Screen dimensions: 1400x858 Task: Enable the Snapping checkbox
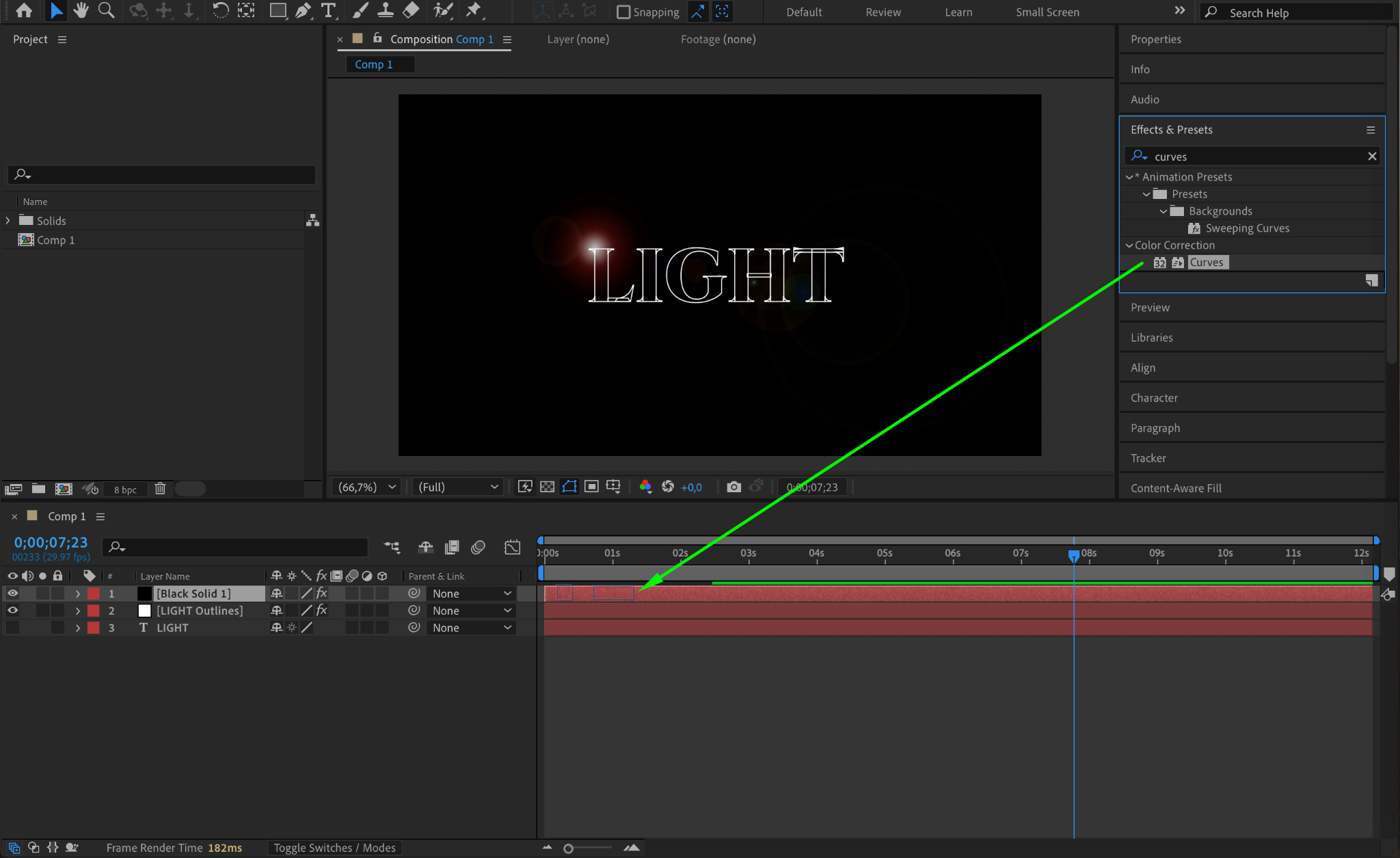[x=623, y=12]
